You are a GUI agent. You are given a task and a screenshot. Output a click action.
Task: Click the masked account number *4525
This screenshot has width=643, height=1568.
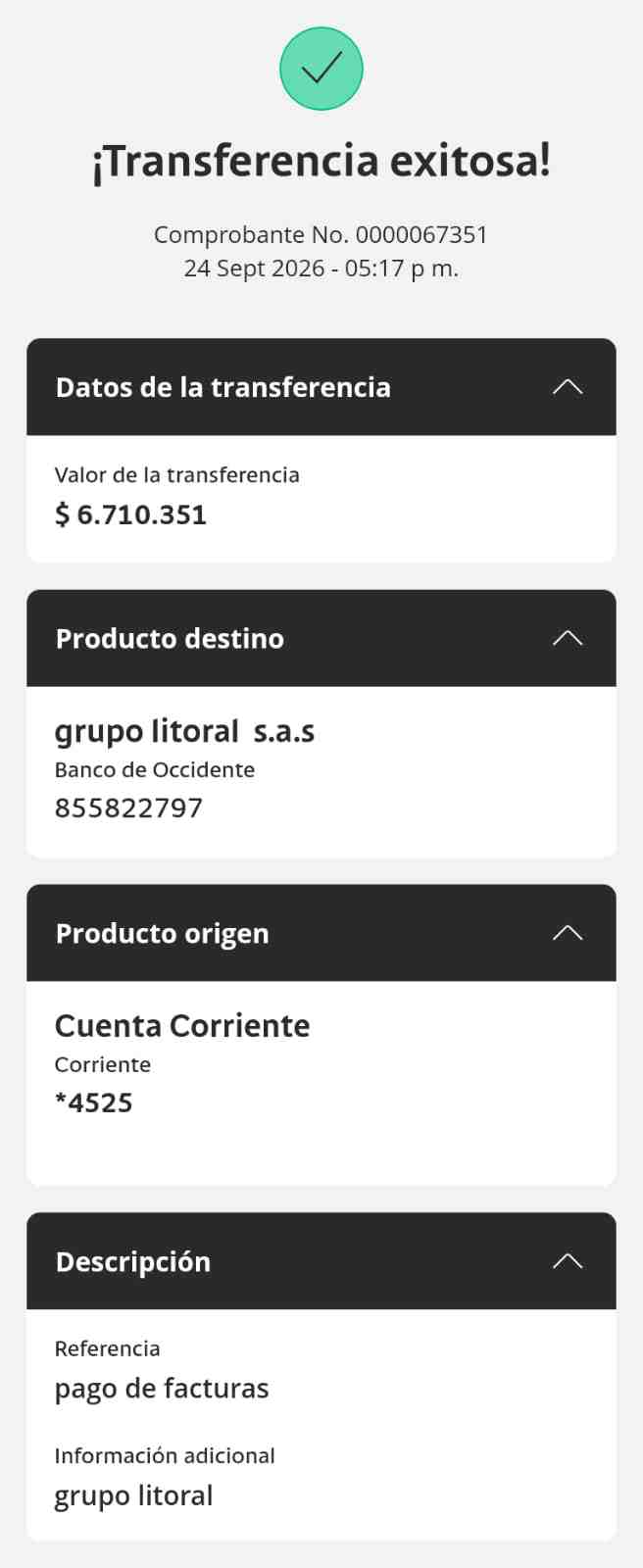[x=94, y=1102]
